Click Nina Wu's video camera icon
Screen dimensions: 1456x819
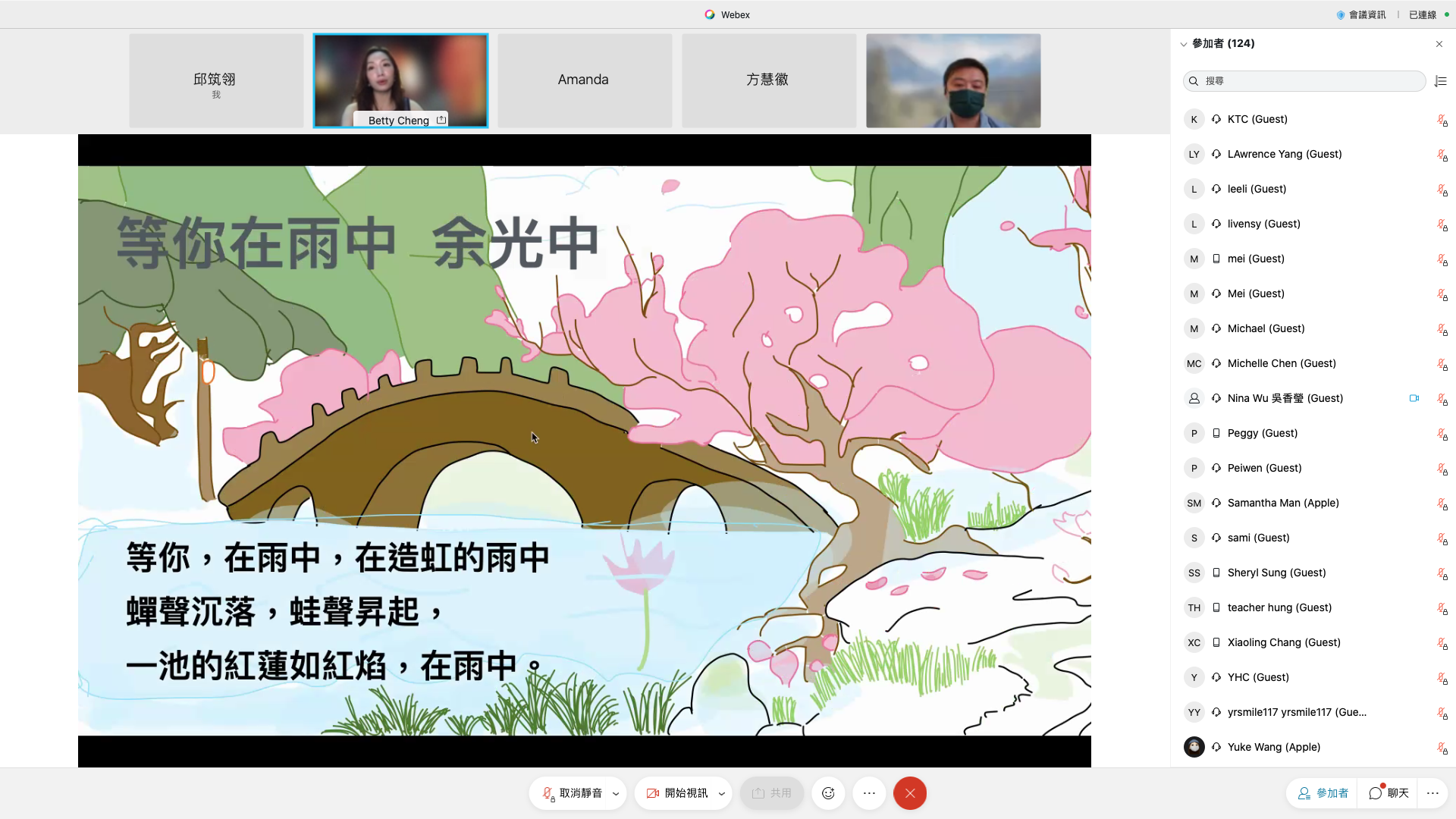(1414, 398)
